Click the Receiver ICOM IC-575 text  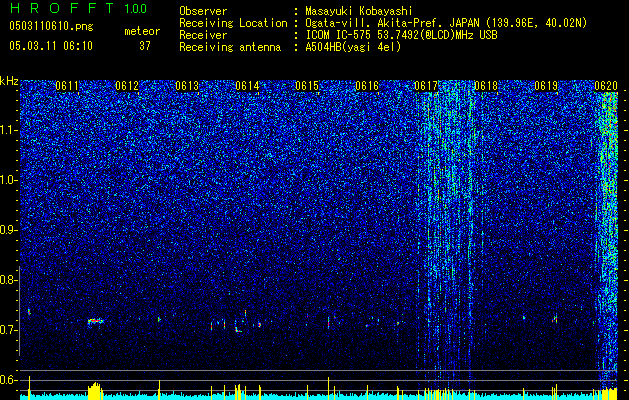(x=401, y=35)
